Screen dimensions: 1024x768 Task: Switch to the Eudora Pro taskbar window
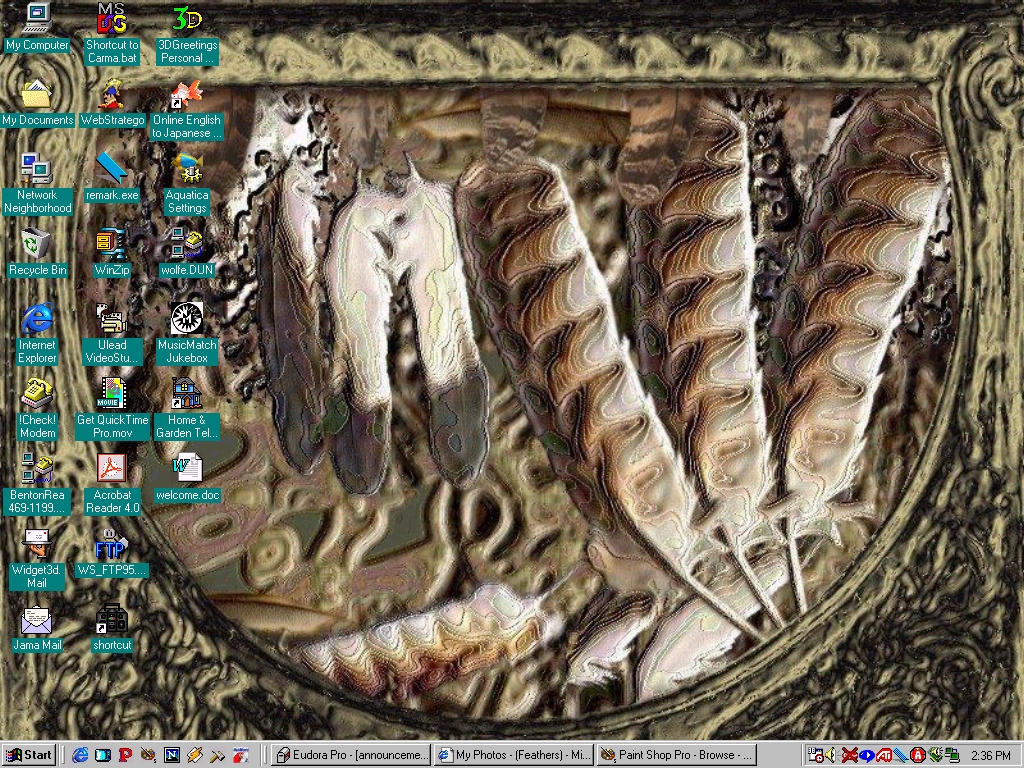point(351,755)
